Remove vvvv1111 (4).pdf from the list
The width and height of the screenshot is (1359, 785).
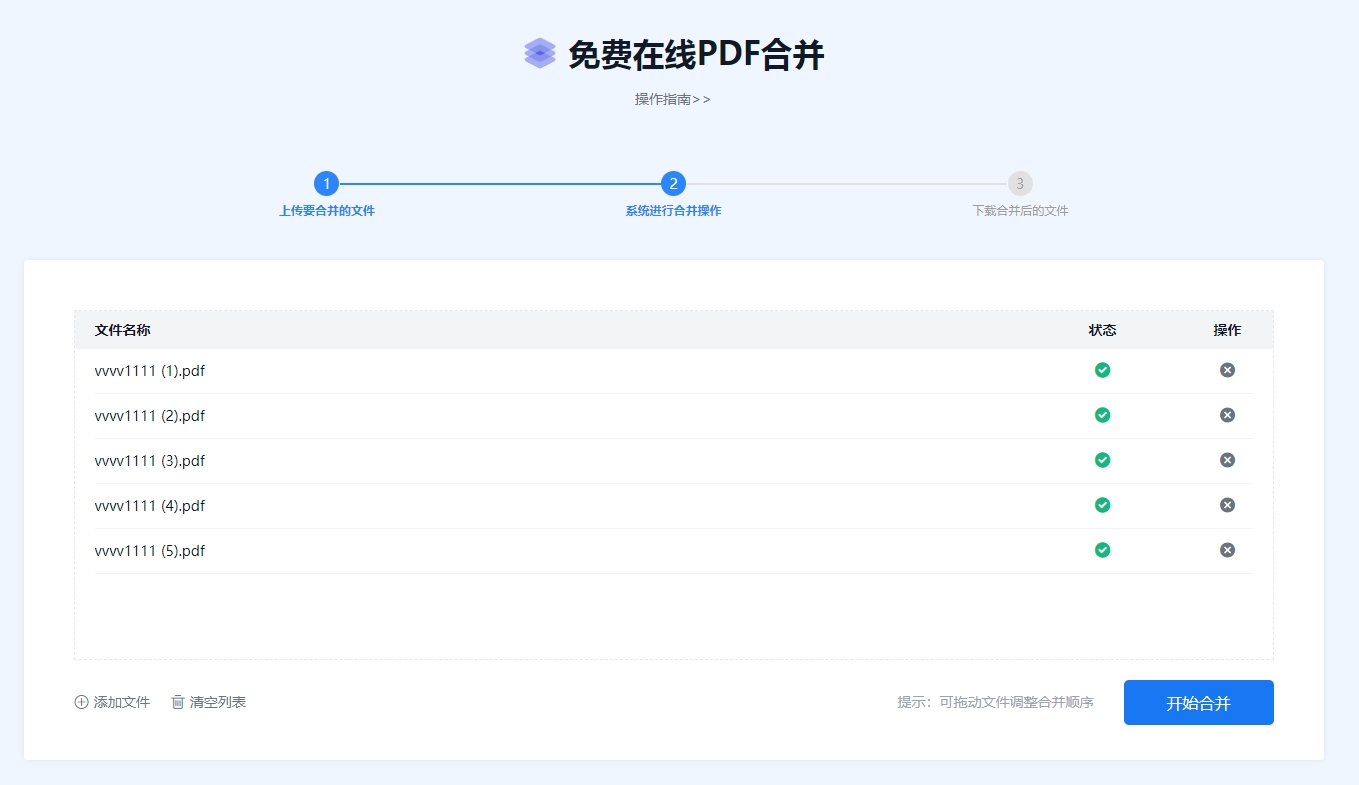(x=1227, y=505)
